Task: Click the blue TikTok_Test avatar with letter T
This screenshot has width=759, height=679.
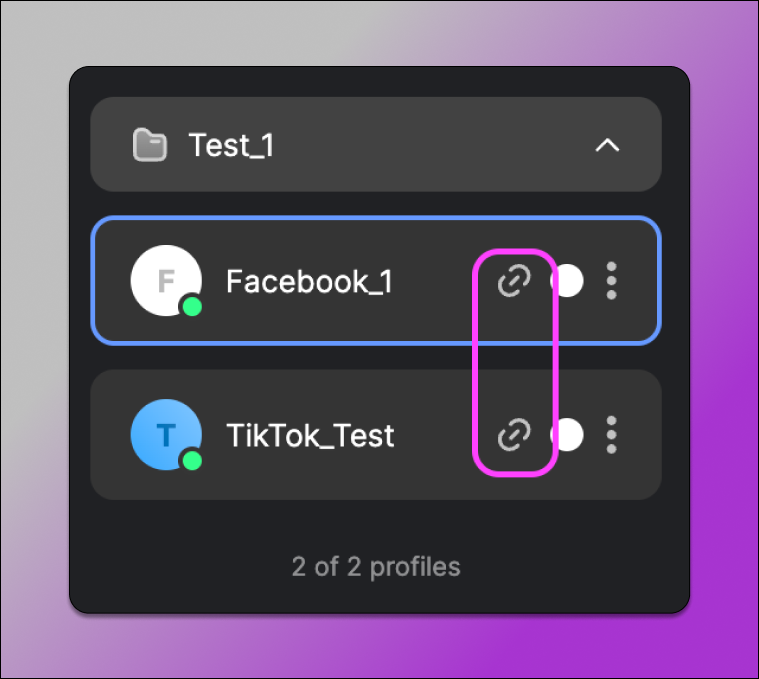Action: 164,433
